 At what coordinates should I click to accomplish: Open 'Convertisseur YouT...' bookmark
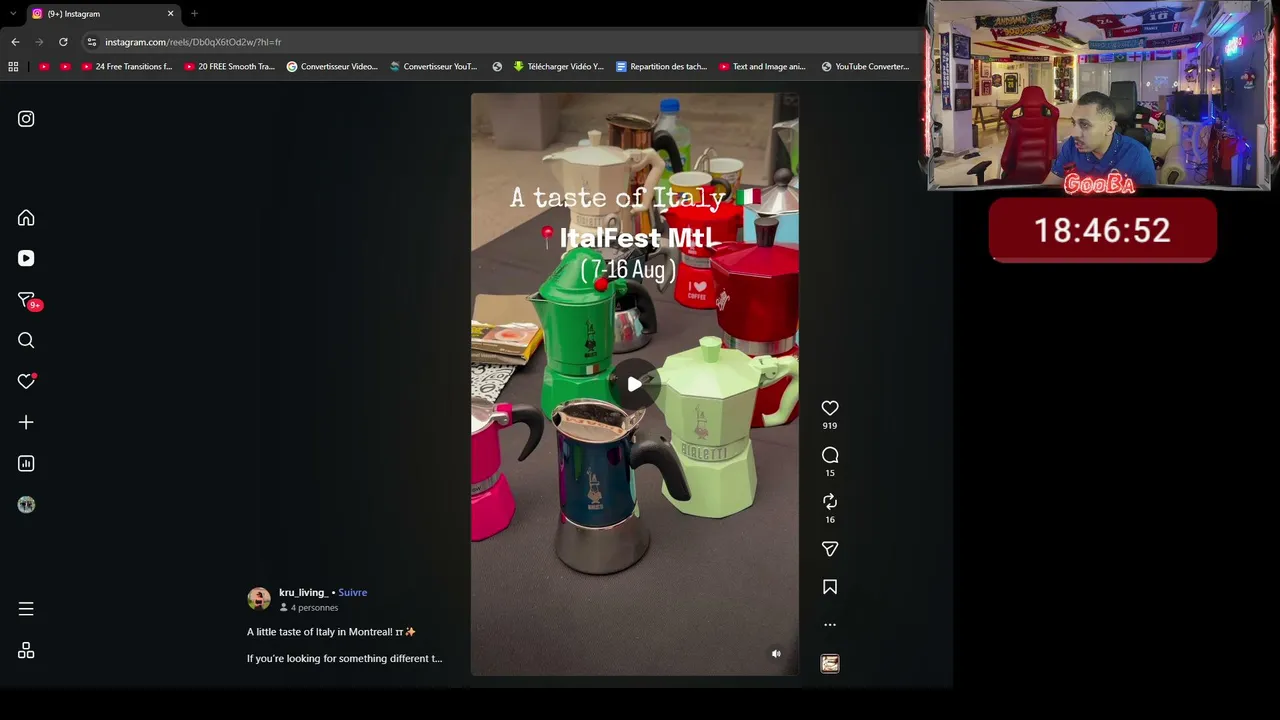(x=434, y=67)
